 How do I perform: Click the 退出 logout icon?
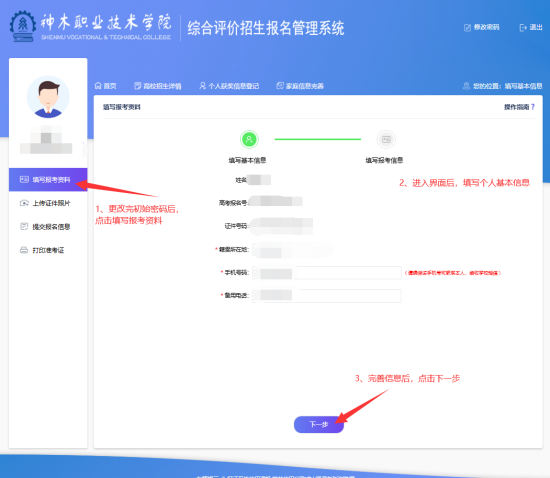(523, 28)
